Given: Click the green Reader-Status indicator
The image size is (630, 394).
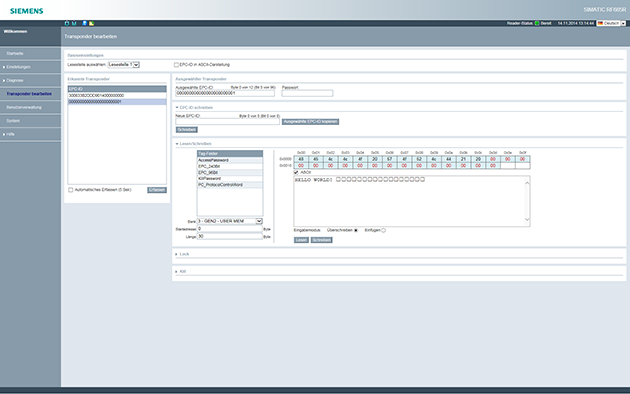Looking at the screenshot, I should [537, 23].
